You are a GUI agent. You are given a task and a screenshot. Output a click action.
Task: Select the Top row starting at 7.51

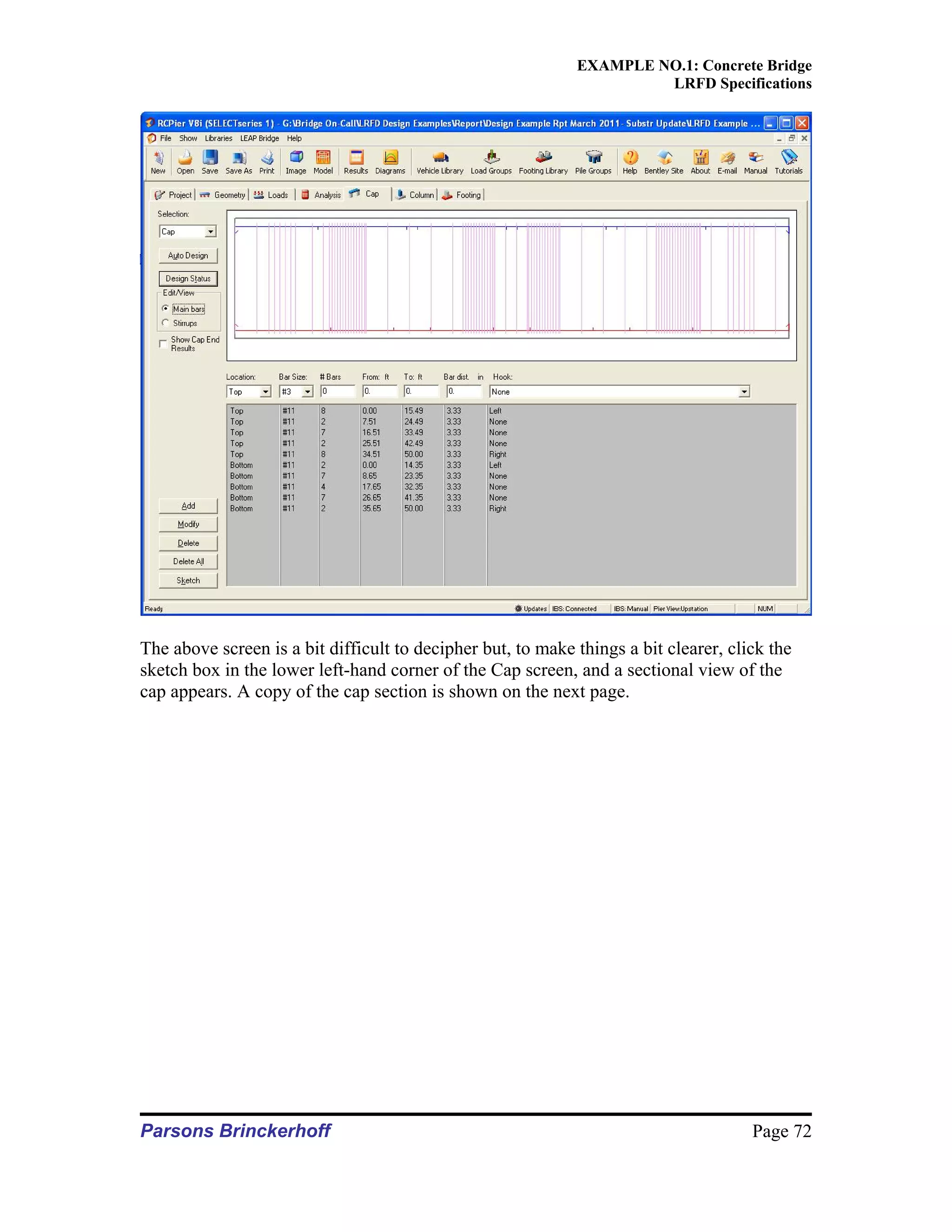coord(511,422)
